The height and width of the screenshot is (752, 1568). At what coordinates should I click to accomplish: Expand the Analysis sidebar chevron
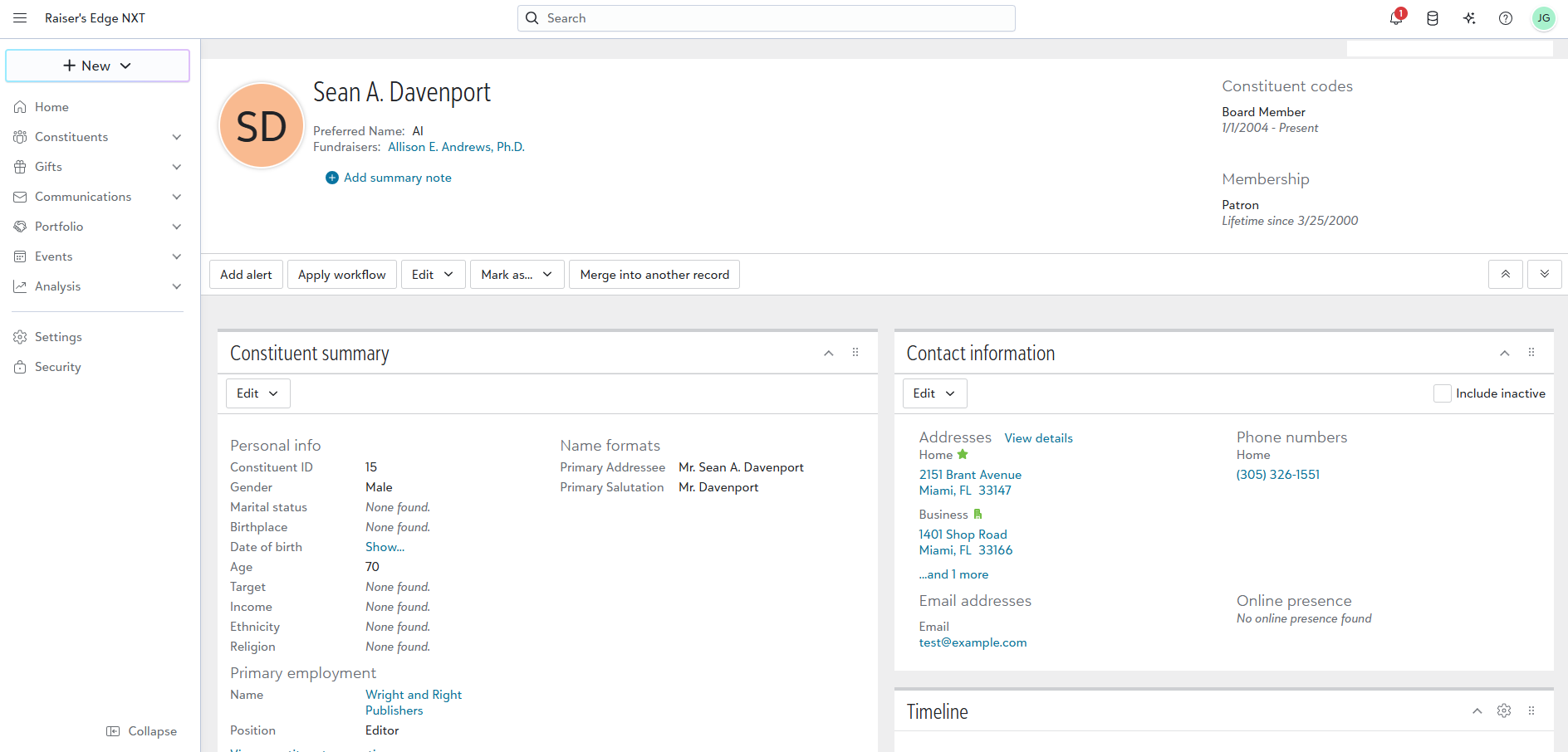pyautogui.click(x=176, y=286)
